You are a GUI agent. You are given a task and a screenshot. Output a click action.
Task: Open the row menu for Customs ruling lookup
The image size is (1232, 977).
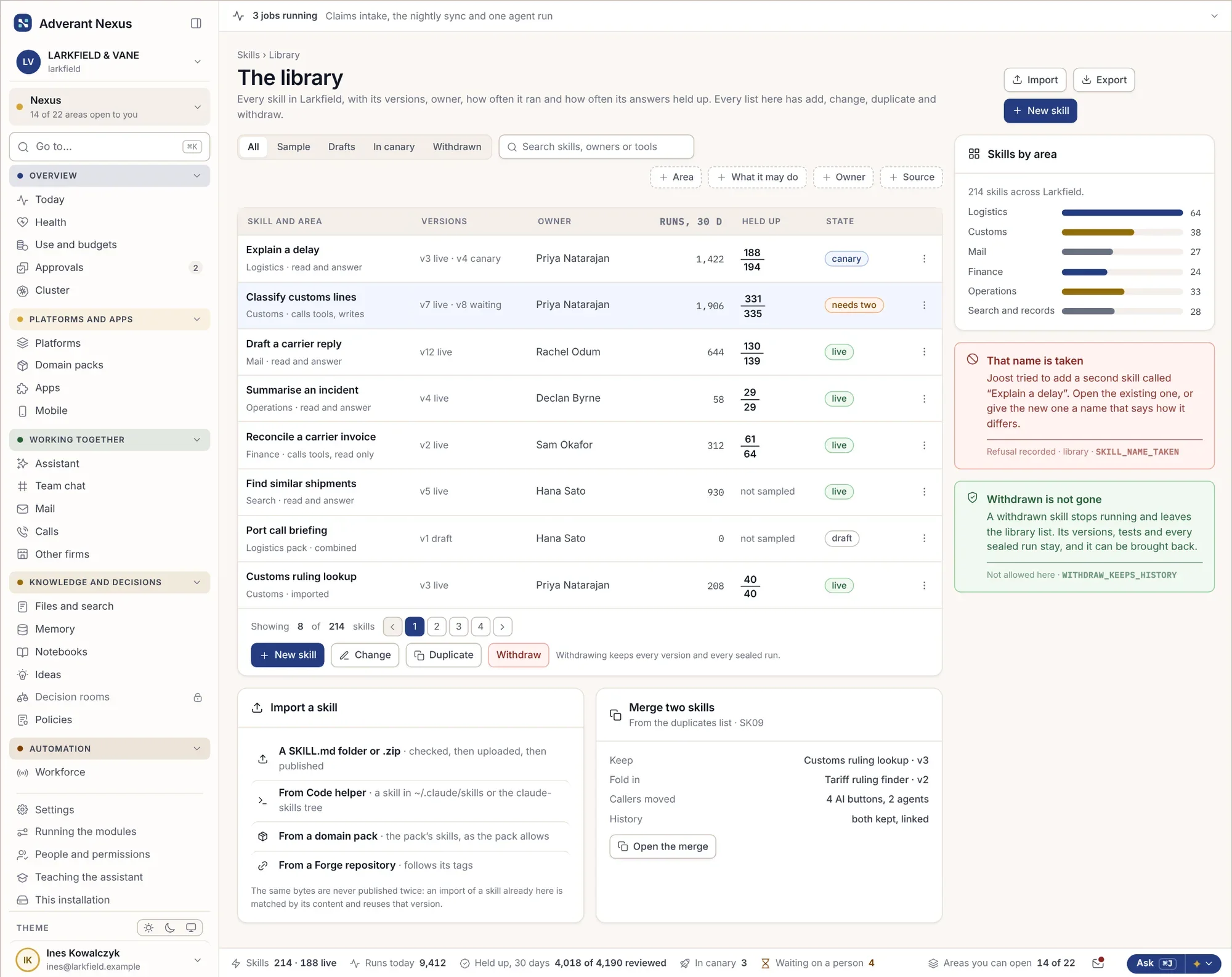click(x=924, y=585)
